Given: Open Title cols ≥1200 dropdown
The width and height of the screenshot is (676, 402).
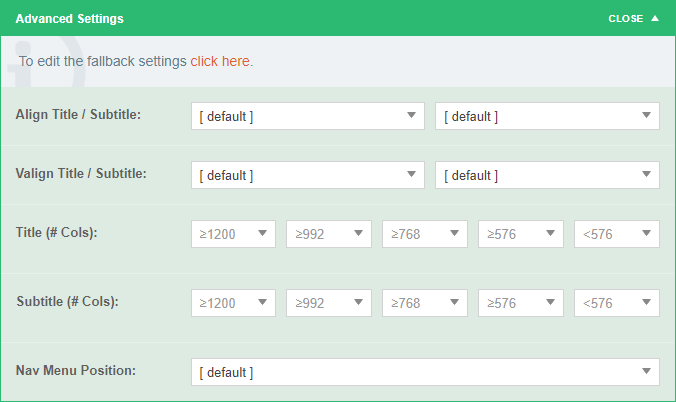Looking at the screenshot, I should coord(233,234).
